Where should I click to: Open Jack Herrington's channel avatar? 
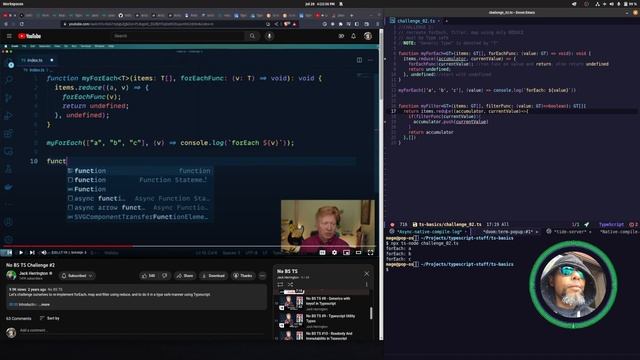pyautogui.click(x=11, y=276)
